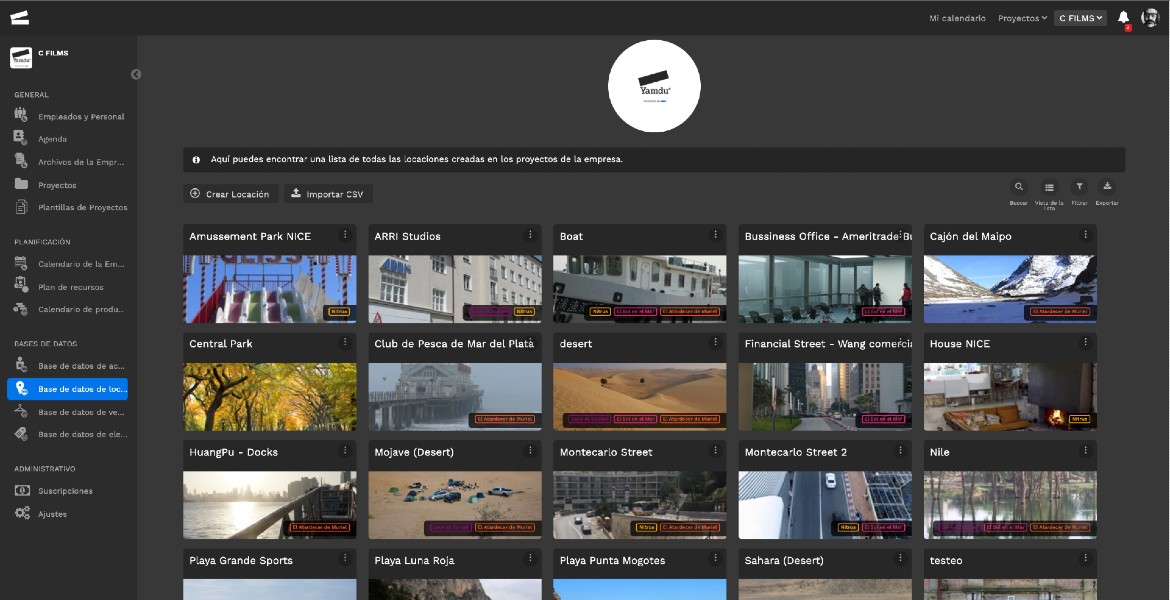Open options menu for ARRI Studios
Image resolution: width=1170 pixels, height=600 pixels.
point(530,235)
